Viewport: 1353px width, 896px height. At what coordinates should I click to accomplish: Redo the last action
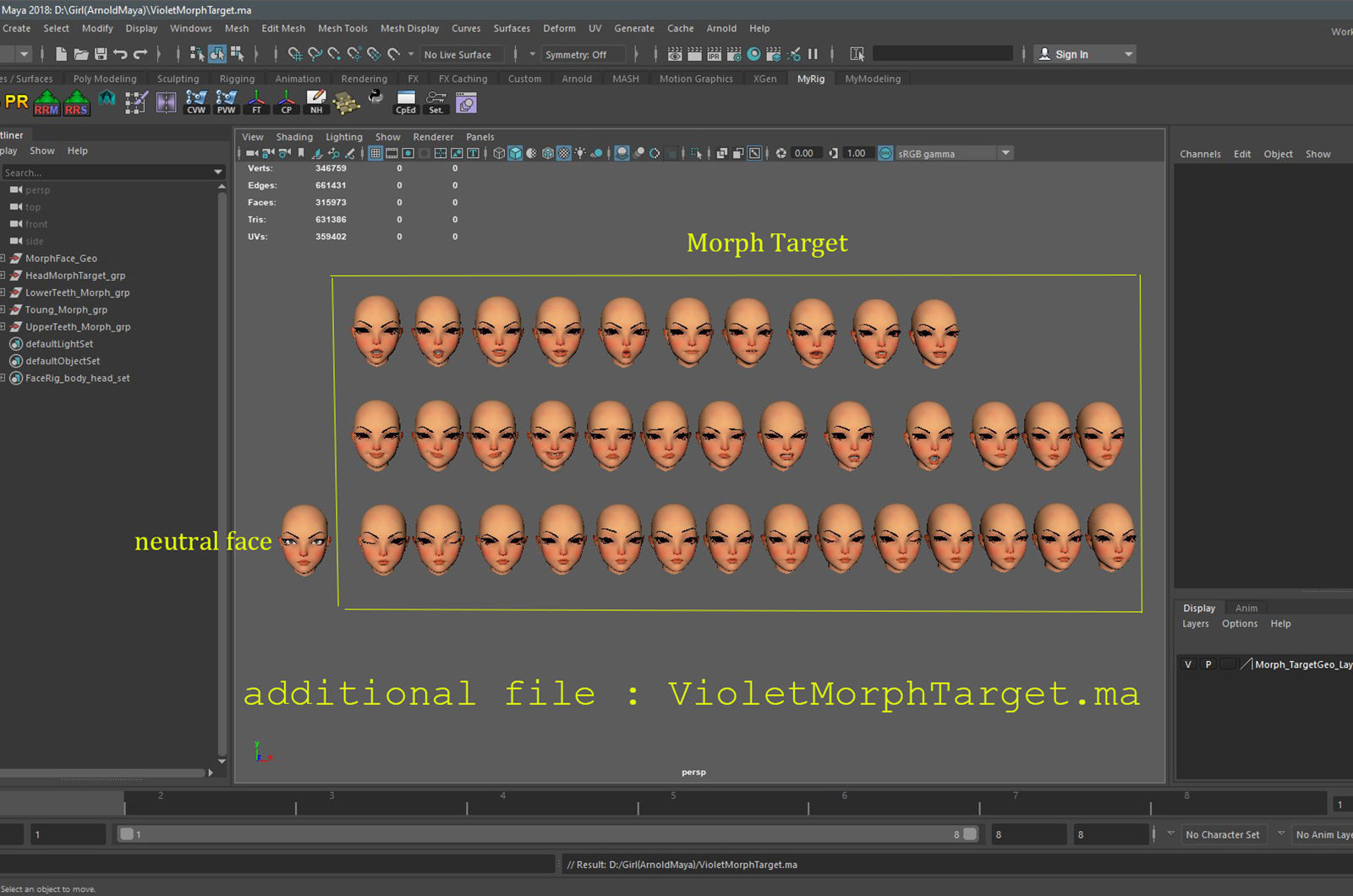pos(140,54)
